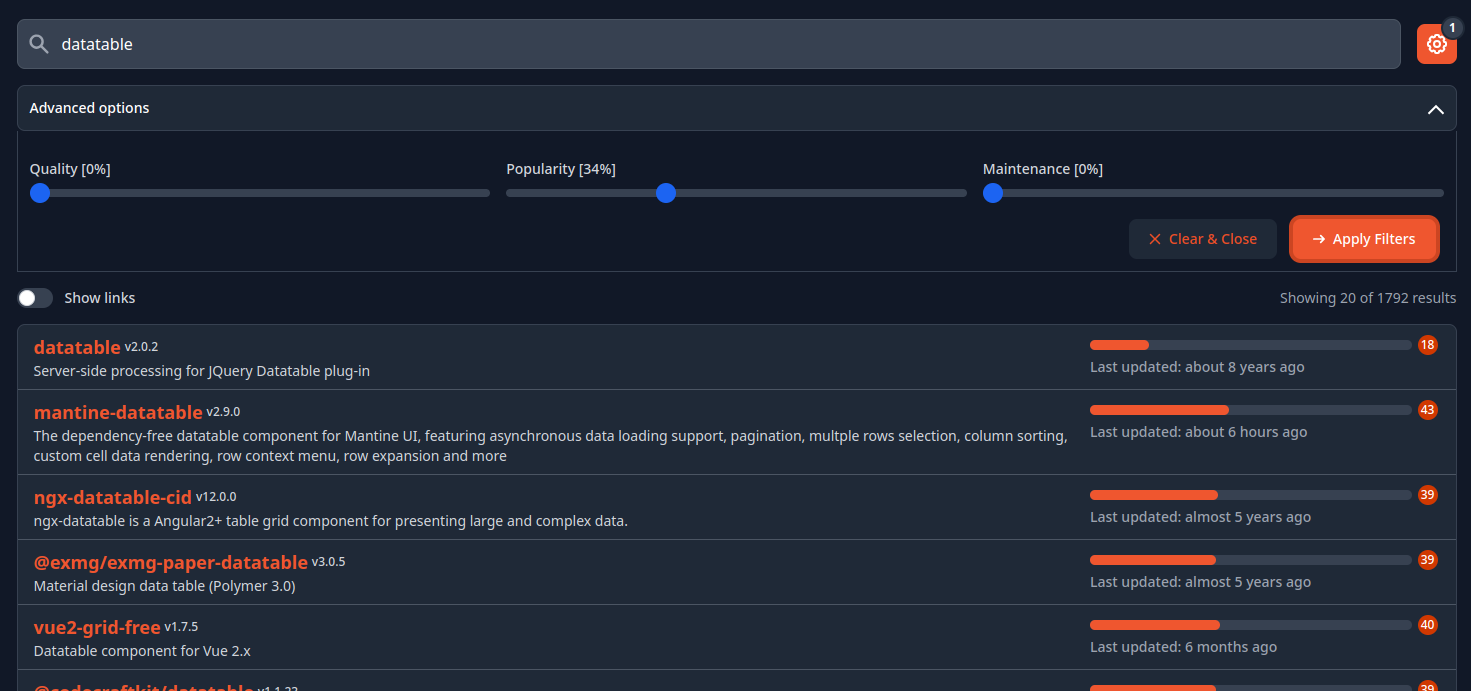Viewport: 1471px width, 691px height.
Task: Click the notification badge showing 1
Action: click(1452, 28)
